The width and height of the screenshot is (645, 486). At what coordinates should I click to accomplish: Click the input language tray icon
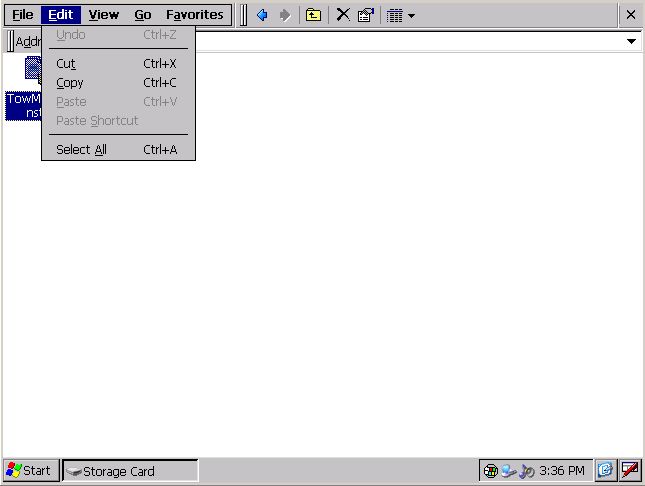(x=490, y=470)
